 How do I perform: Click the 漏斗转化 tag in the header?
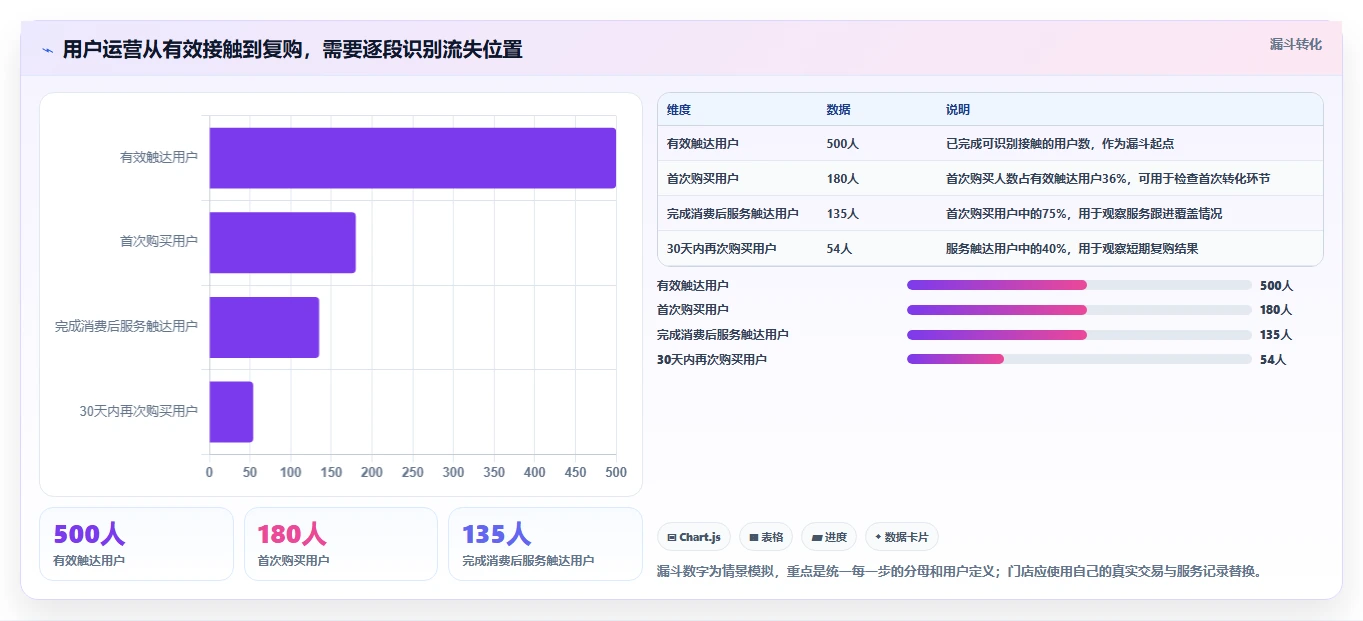(x=1296, y=45)
